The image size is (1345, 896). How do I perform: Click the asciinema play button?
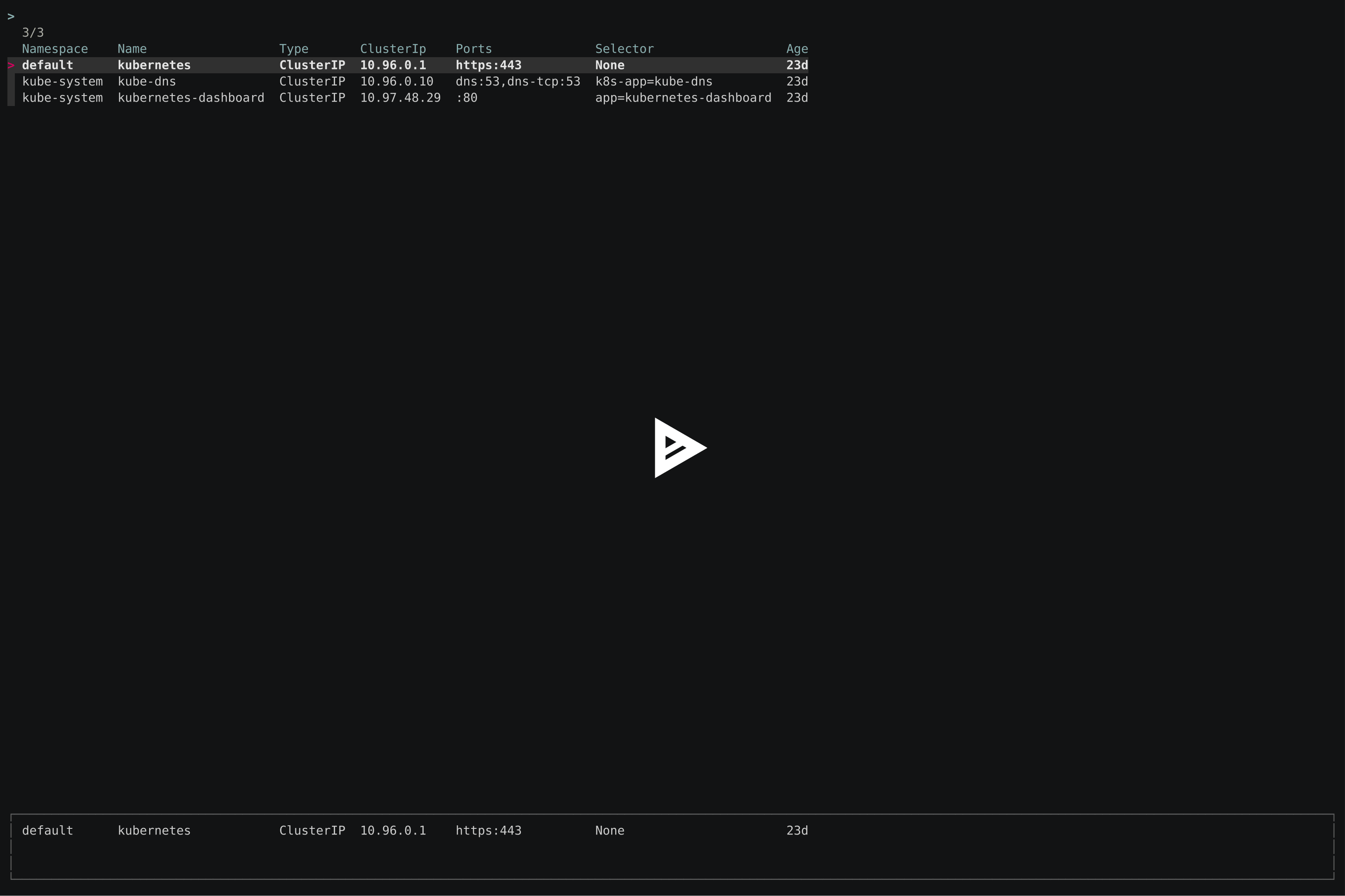click(680, 448)
